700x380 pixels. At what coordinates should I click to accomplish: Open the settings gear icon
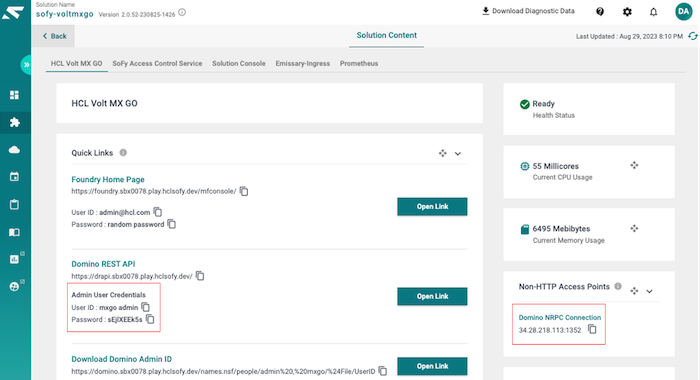(627, 12)
